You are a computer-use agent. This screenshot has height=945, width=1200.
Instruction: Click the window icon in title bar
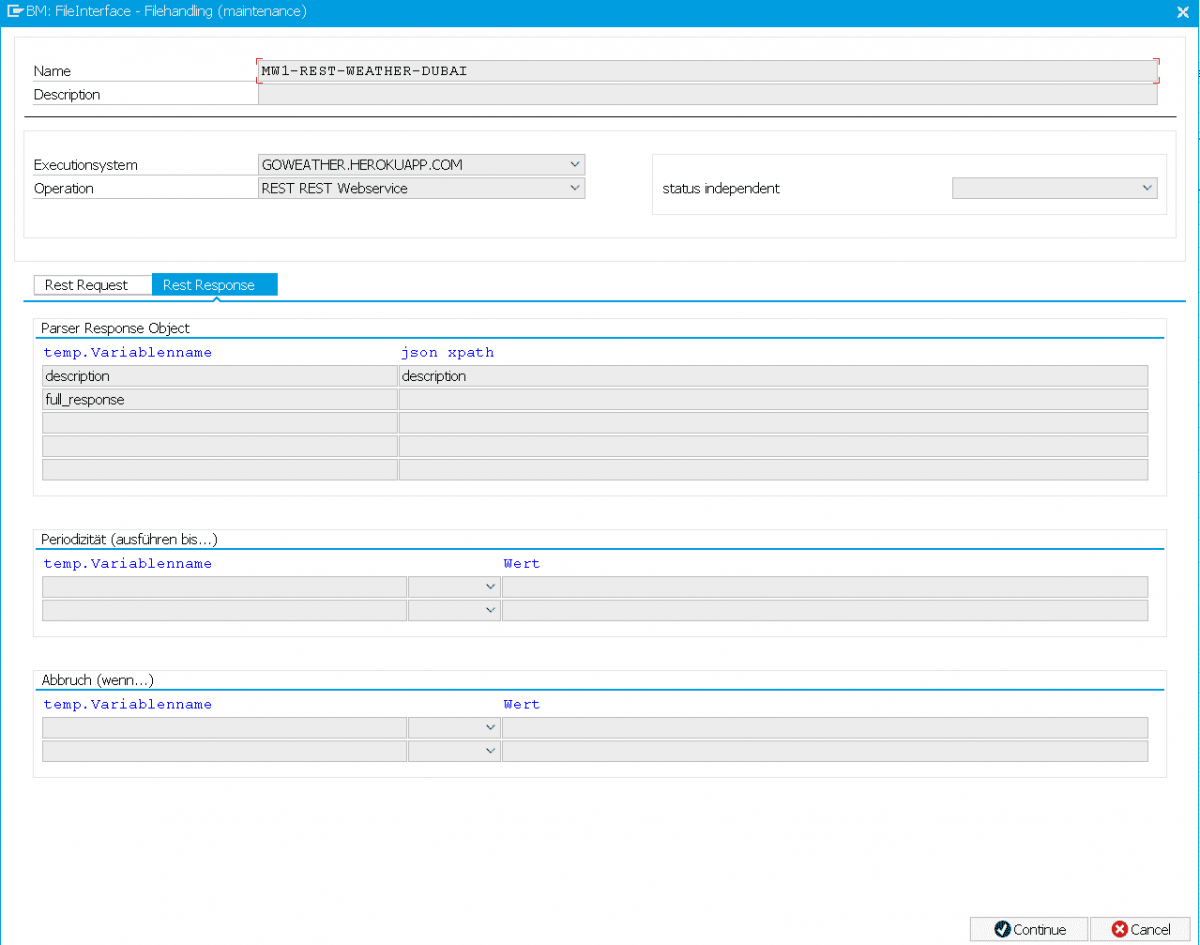pos(14,12)
